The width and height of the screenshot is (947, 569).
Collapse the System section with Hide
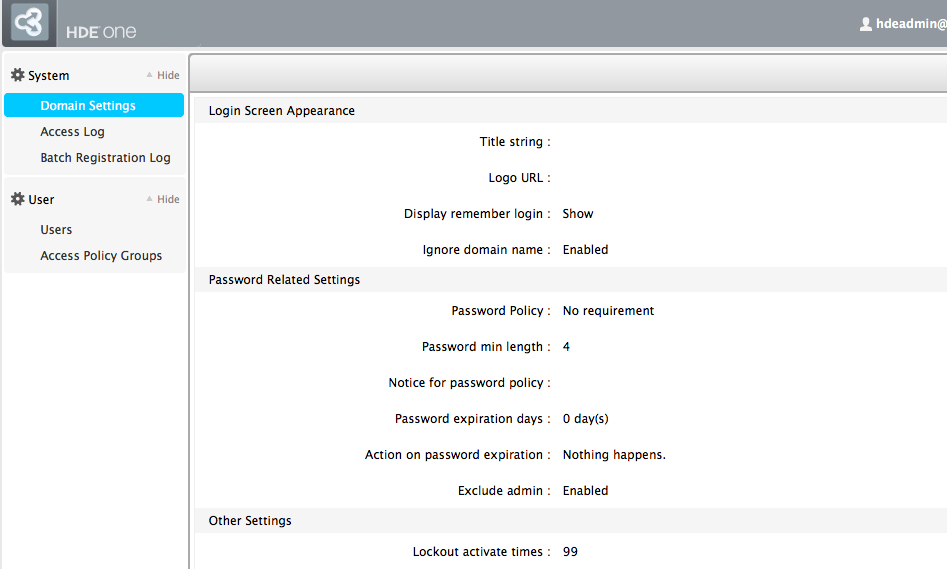168,76
